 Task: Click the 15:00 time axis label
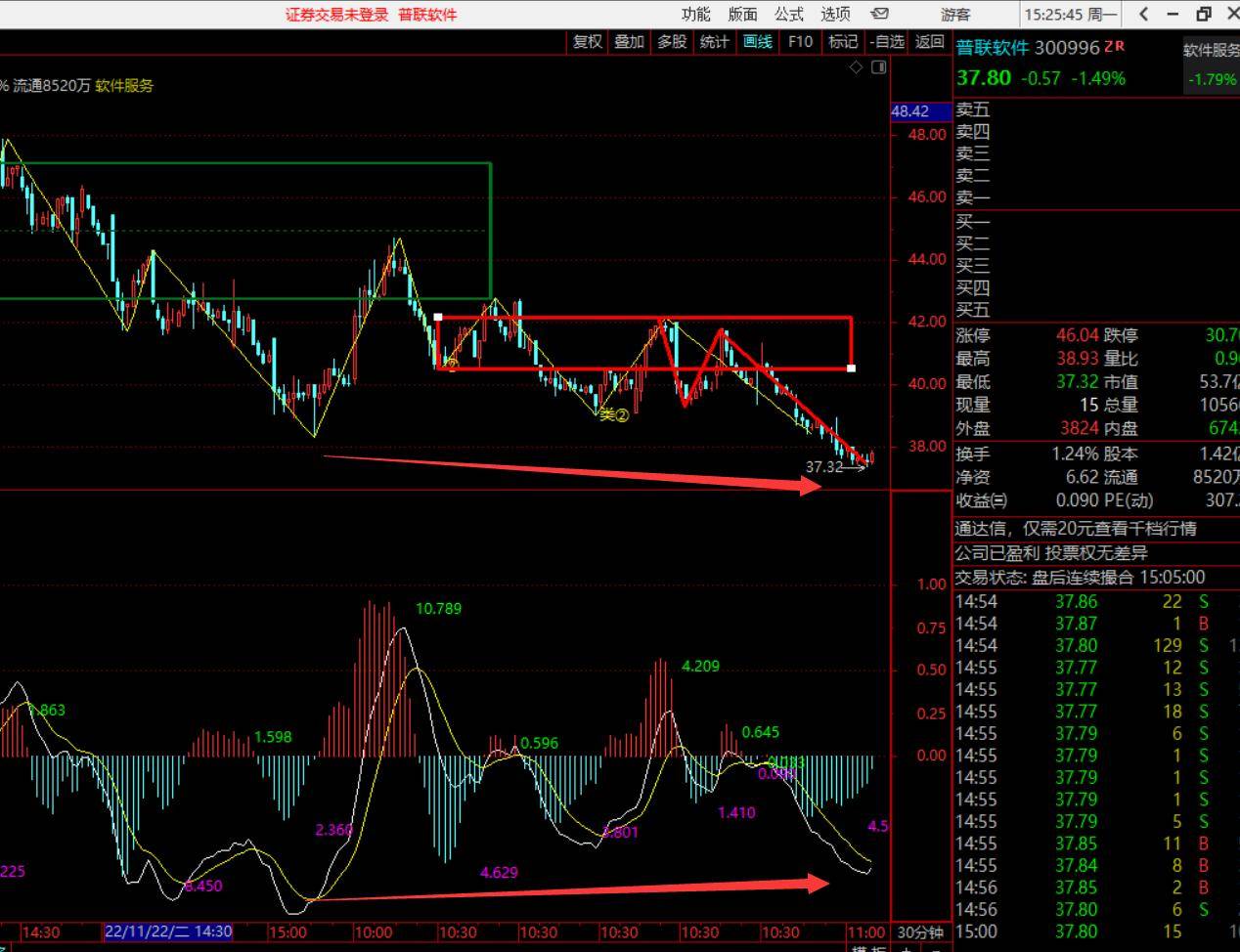(x=288, y=932)
